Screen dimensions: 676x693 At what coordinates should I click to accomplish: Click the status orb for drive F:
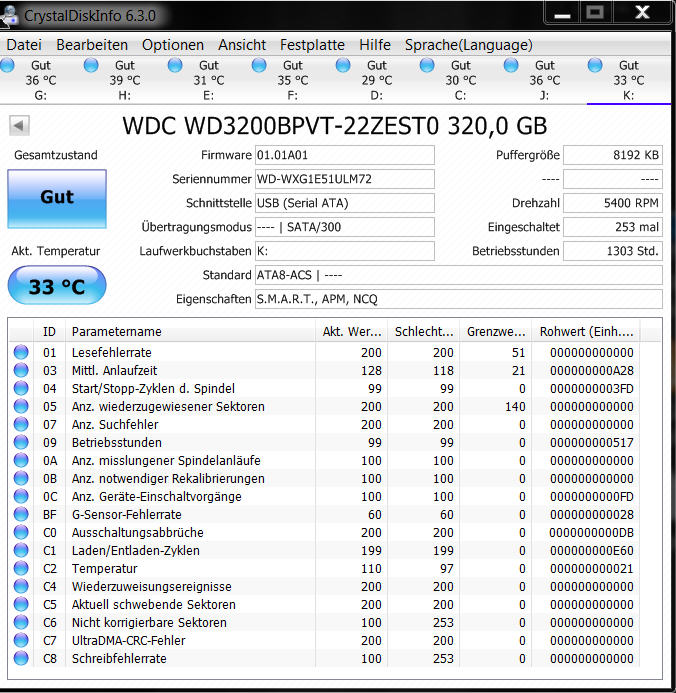tap(259, 65)
